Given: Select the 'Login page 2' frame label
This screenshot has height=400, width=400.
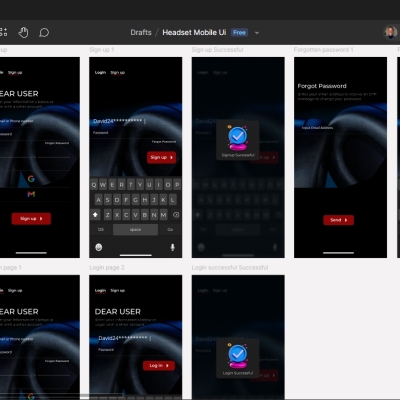Looking at the screenshot, I should (x=107, y=267).
